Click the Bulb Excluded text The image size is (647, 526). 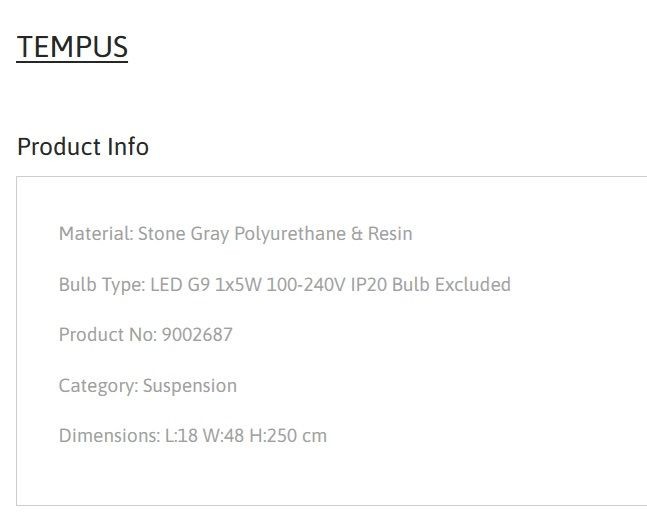click(451, 284)
